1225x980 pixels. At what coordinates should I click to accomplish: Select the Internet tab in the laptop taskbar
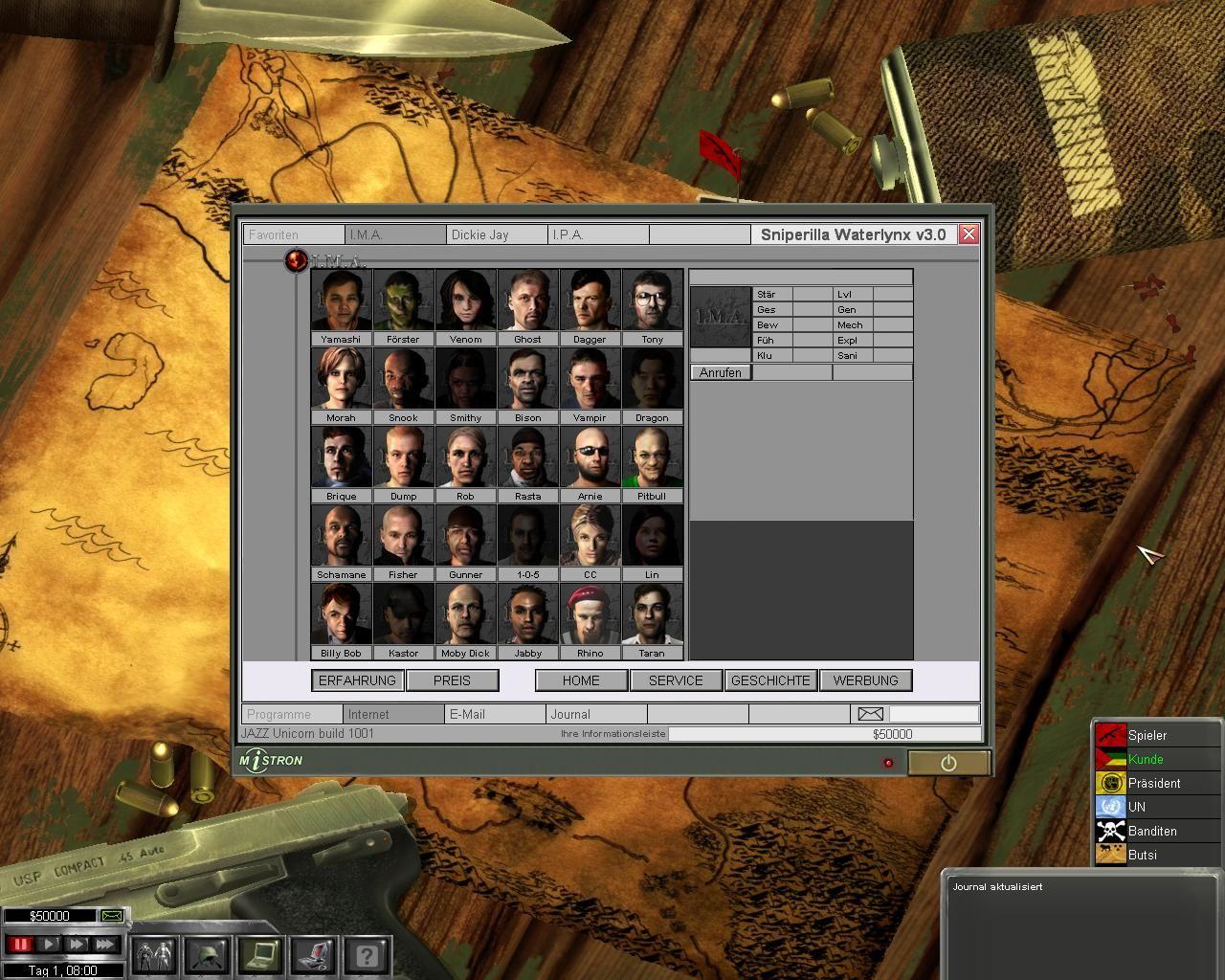pyautogui.click(x=393, y=714)
